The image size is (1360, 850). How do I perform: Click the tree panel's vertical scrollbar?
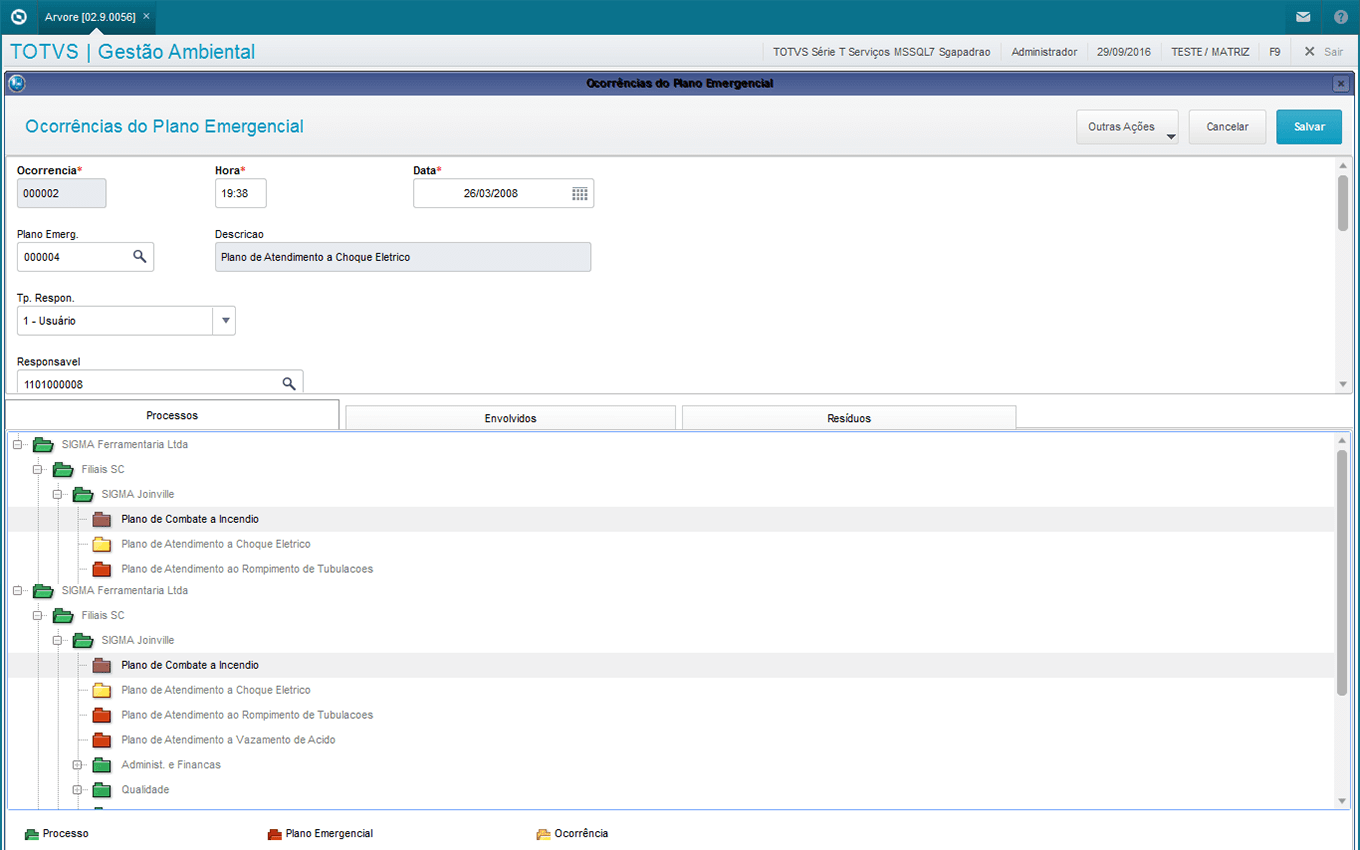[x=1342, y=570]
